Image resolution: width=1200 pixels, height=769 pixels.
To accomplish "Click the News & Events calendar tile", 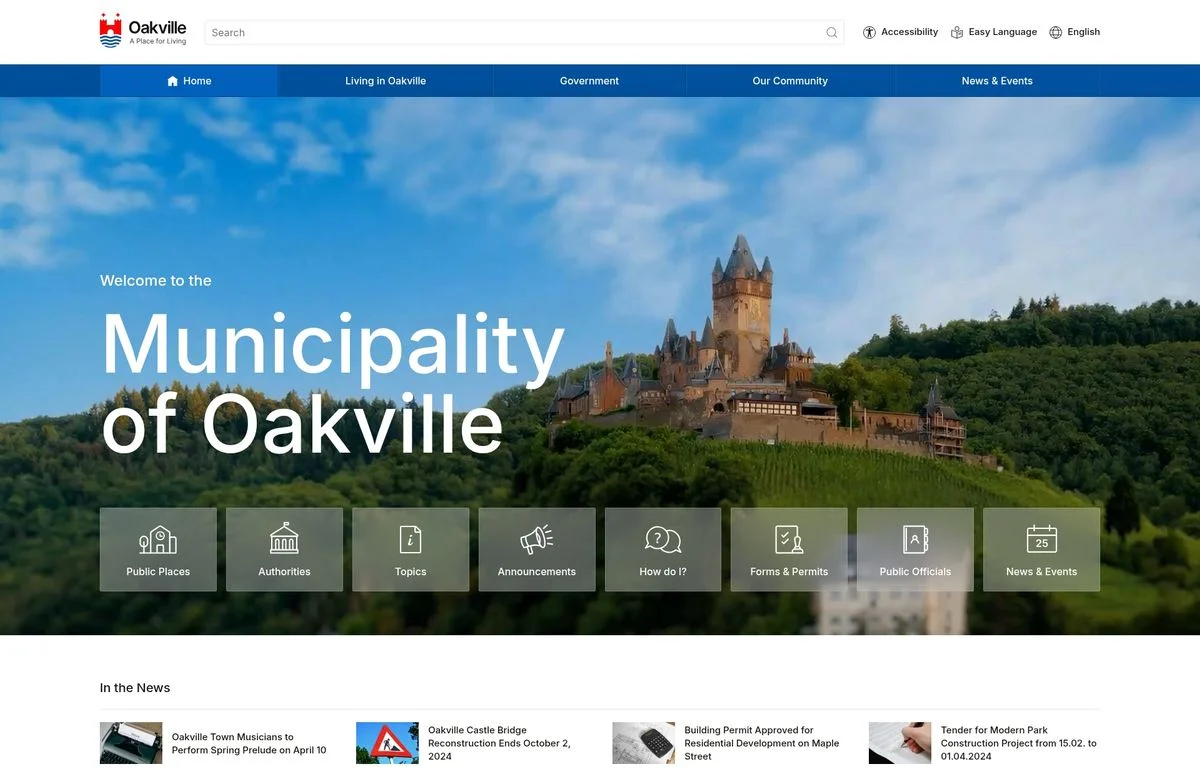I will pyautogui.click(x=1041, y=549).
